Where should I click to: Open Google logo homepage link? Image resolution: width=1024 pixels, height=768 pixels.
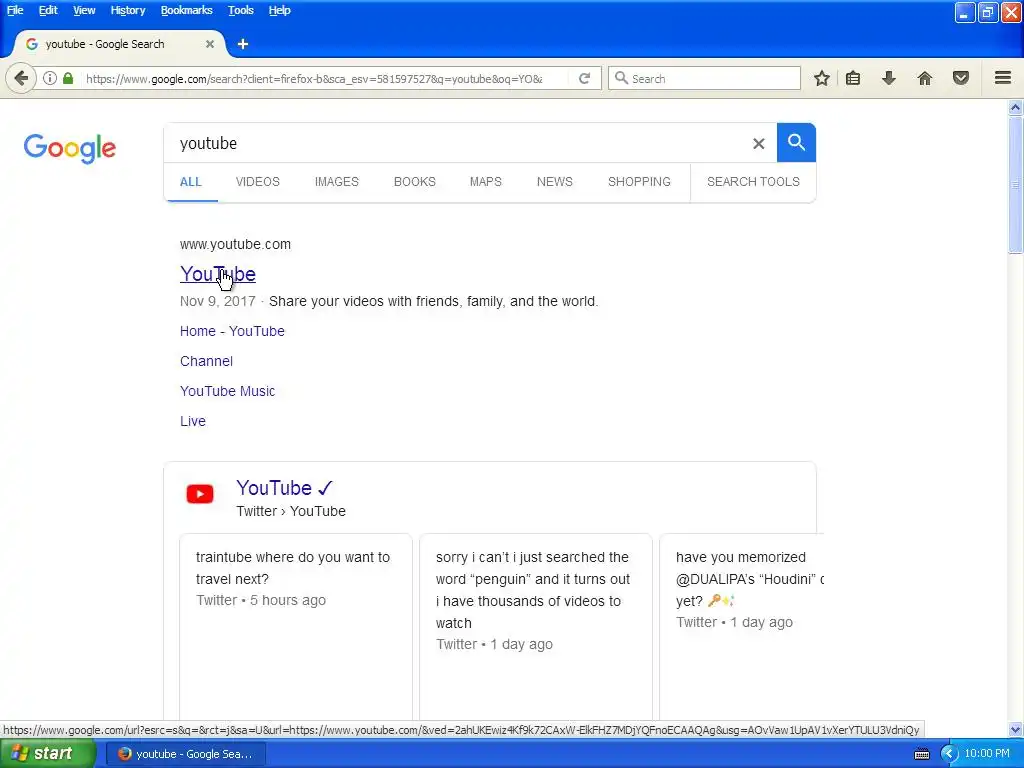pyautogui.click(x=70, y=149)
